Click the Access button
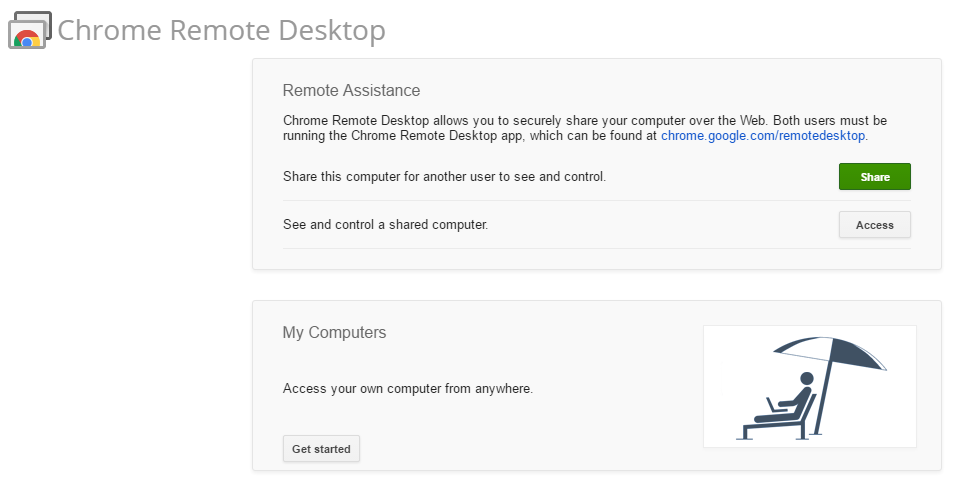The height and width of the screenshot is (495, 969). 874,225
